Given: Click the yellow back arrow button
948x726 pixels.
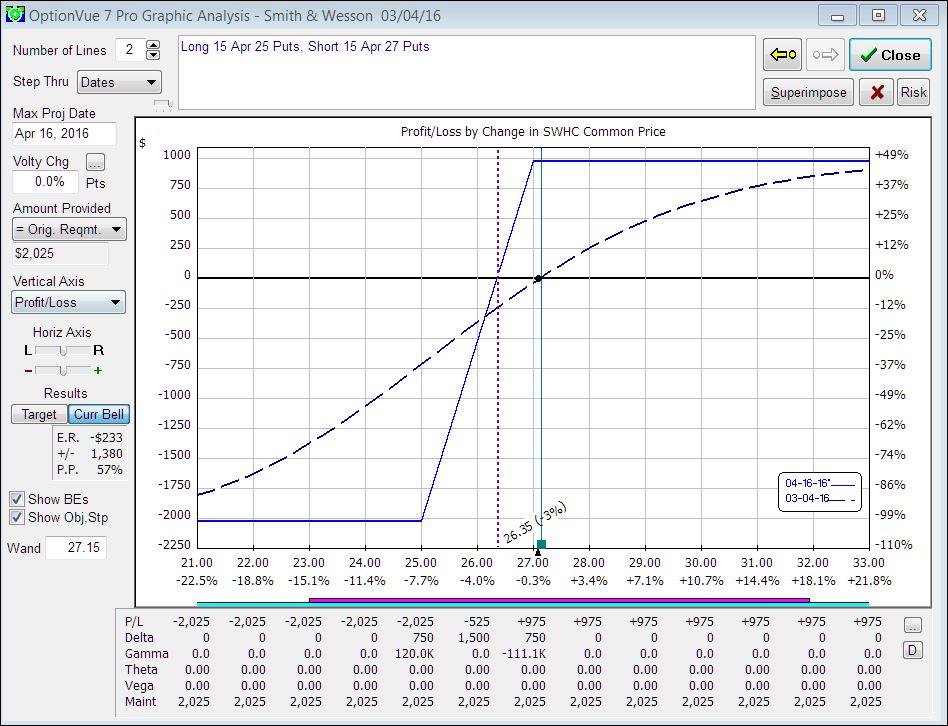Looking at the screenshot, I should [782, 55].
